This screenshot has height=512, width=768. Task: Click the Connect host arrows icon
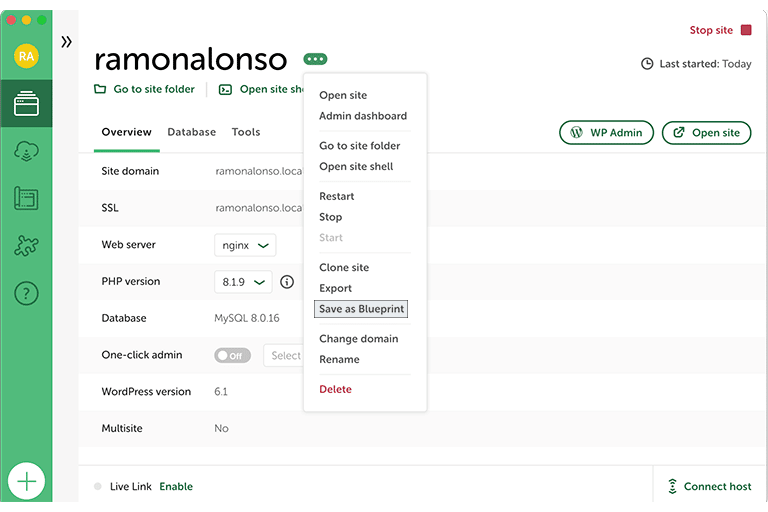[672, 486]
